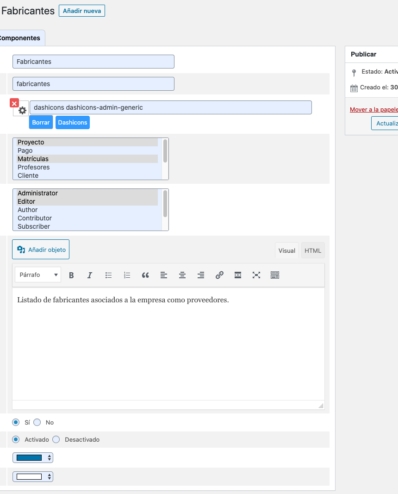Select Editor role in the list

pyautogui.click(x=87, y=202)
